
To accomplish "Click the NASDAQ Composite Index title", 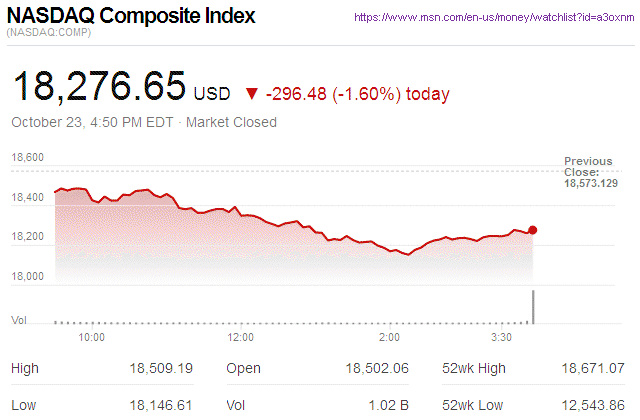I will 131,17.
